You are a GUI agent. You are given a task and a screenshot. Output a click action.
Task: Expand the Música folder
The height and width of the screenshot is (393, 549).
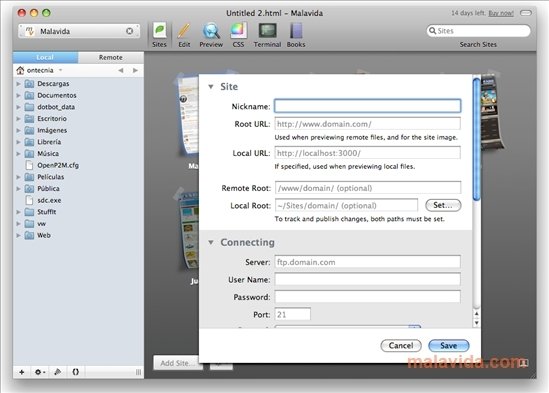coord(18,153)
